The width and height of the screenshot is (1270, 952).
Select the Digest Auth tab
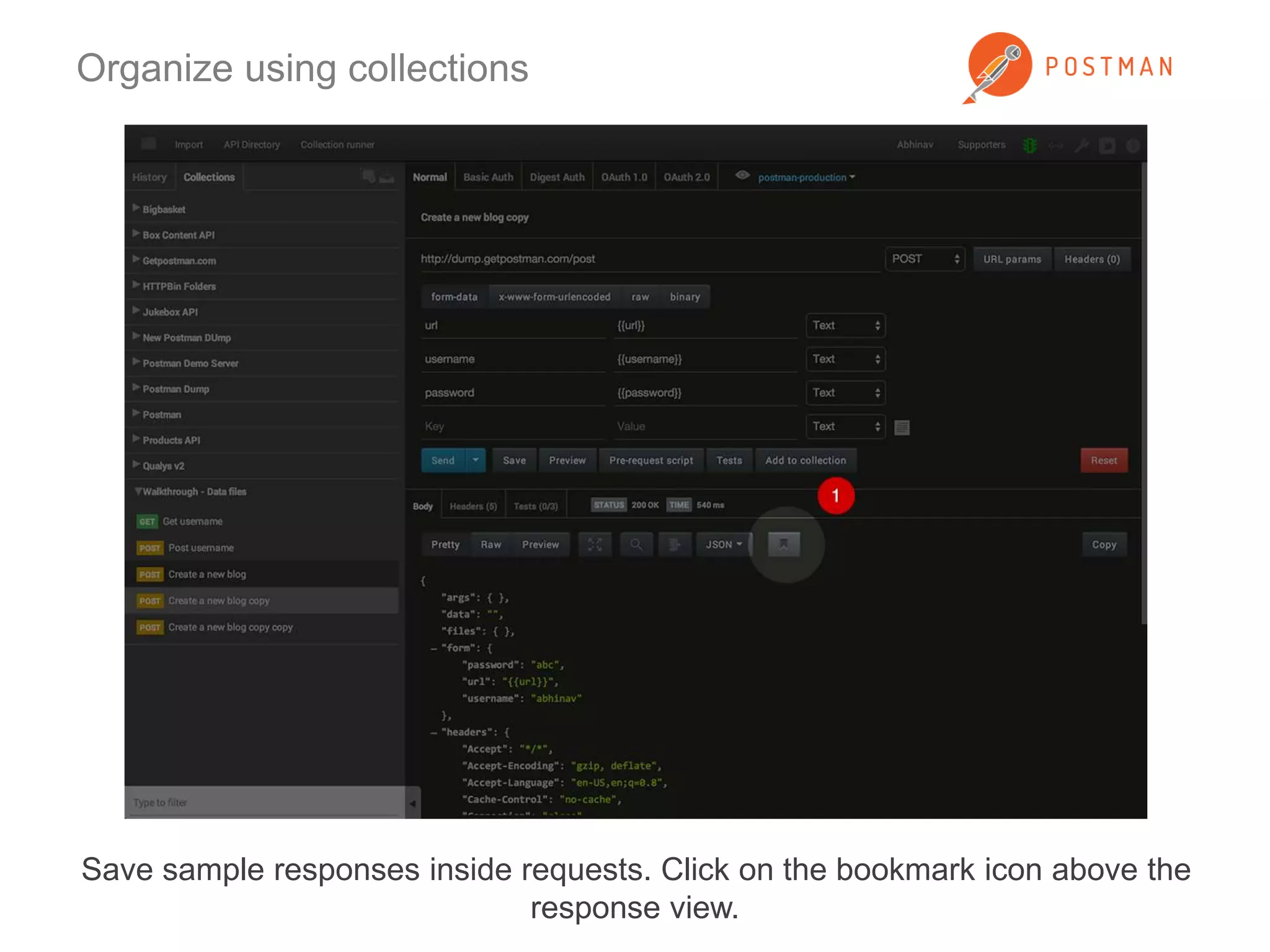tap(557, 177)
